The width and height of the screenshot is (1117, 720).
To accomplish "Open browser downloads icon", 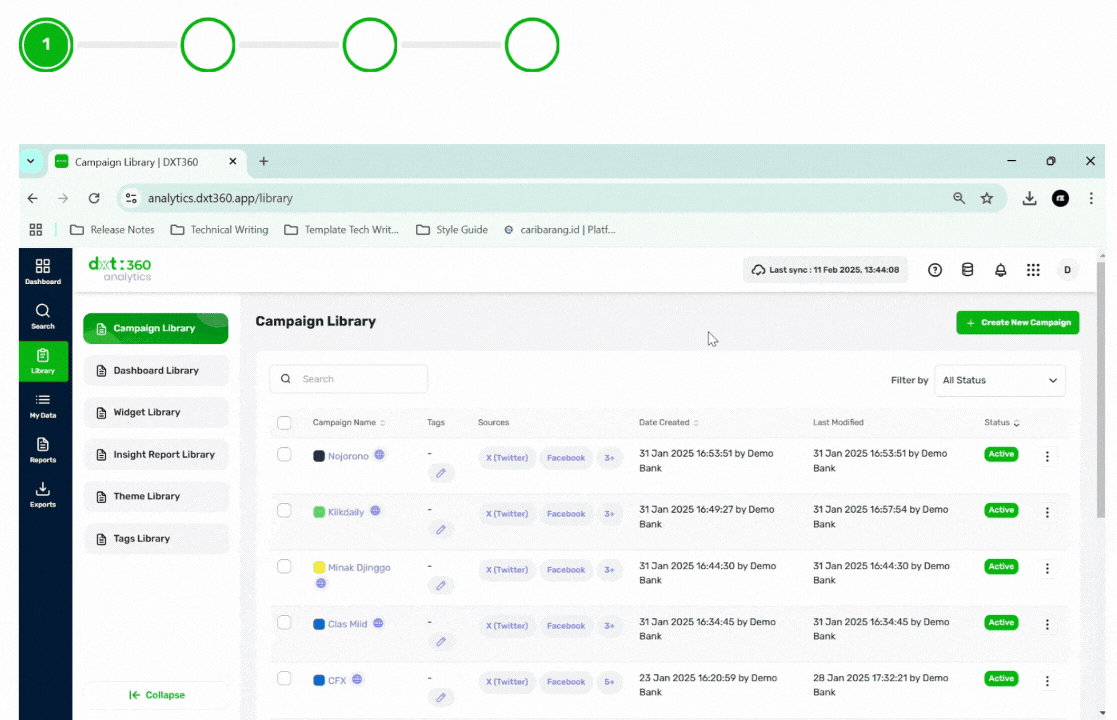I will (1029, 198).
